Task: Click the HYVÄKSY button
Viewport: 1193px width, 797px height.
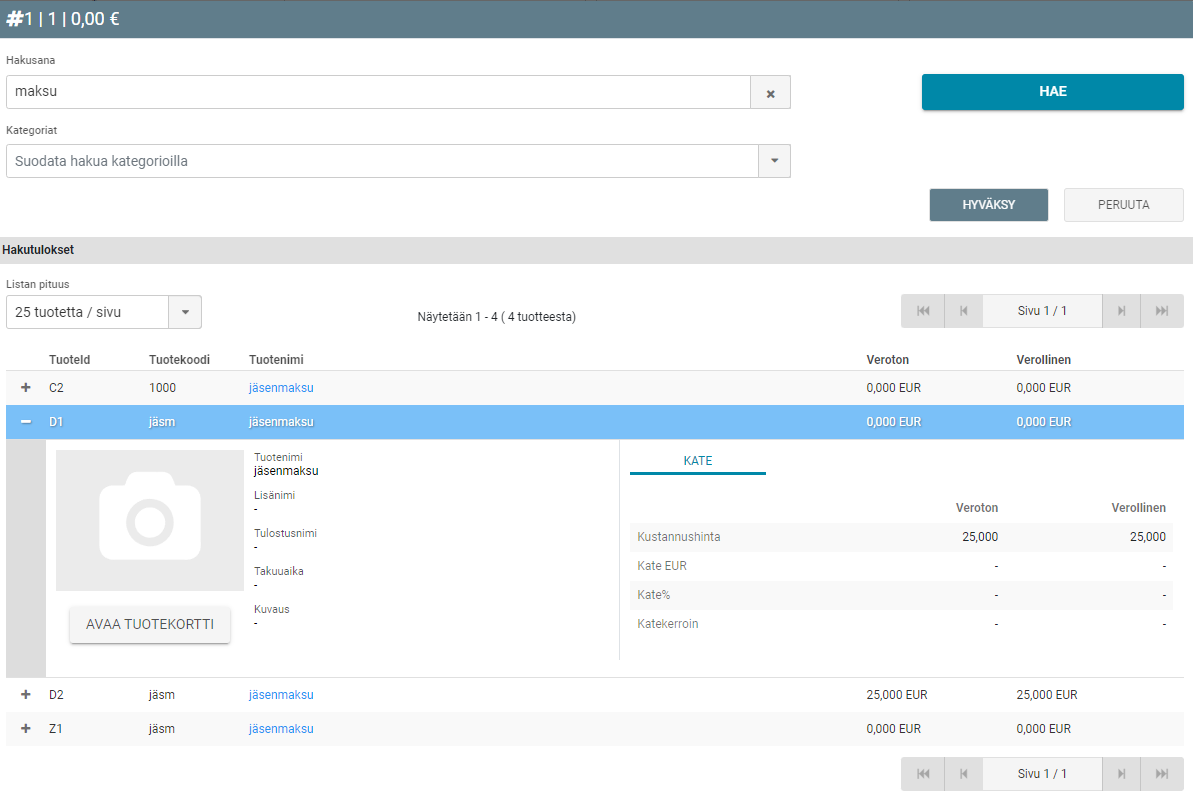Action: tap(988, 205)
